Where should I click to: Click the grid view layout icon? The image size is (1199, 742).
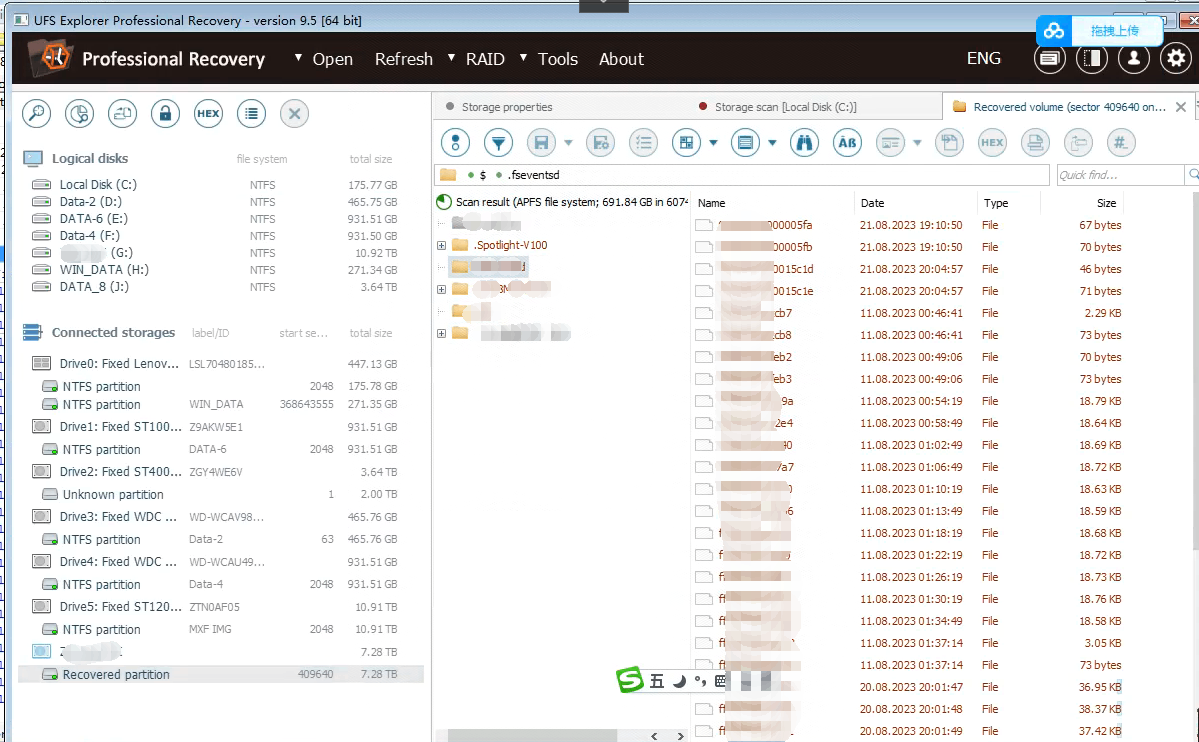pyautogui.click(x=686, y=142)
